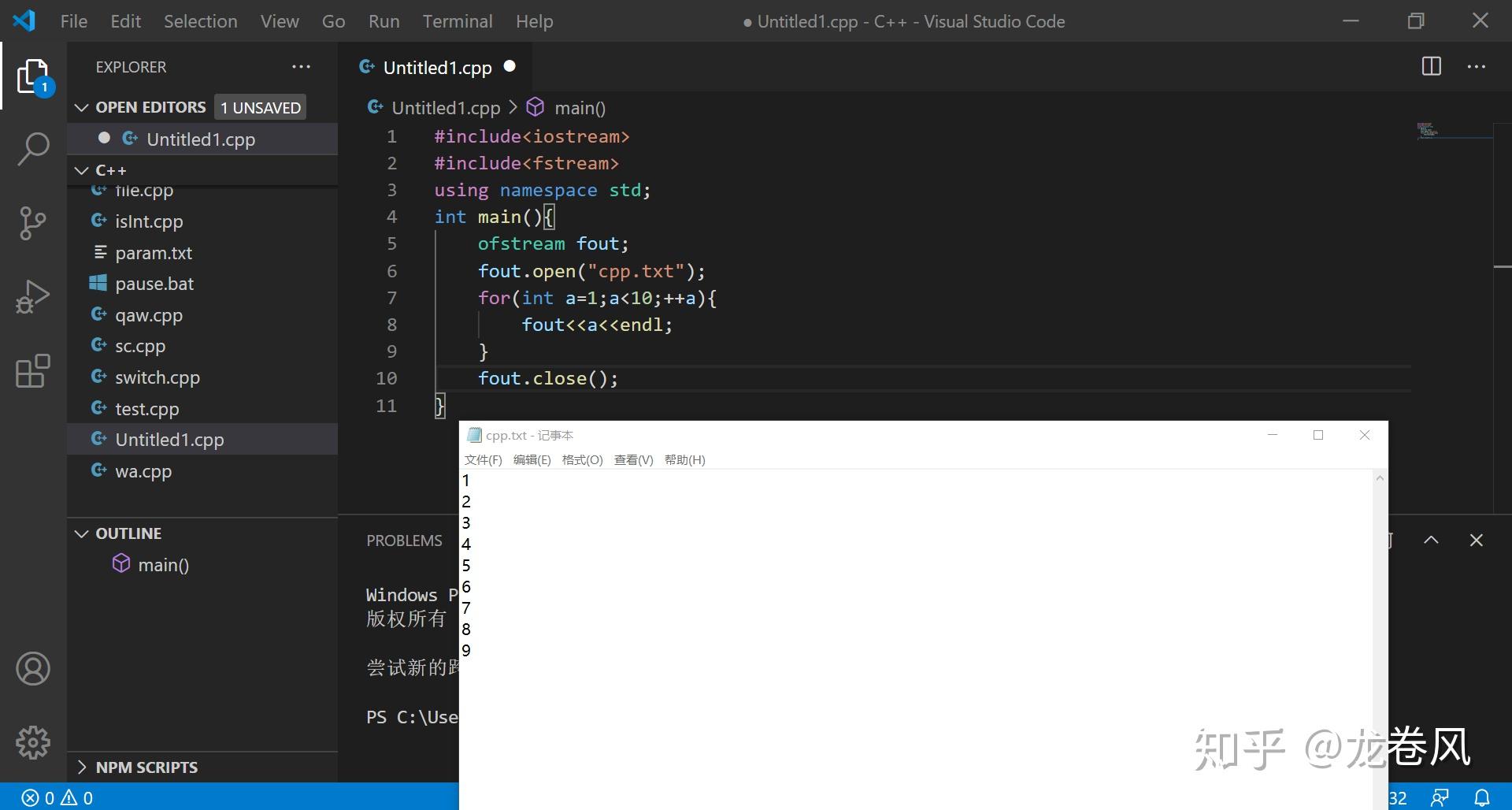Open switch.cpp in the file tree
1512x810 pixels.
pos(157,377)
